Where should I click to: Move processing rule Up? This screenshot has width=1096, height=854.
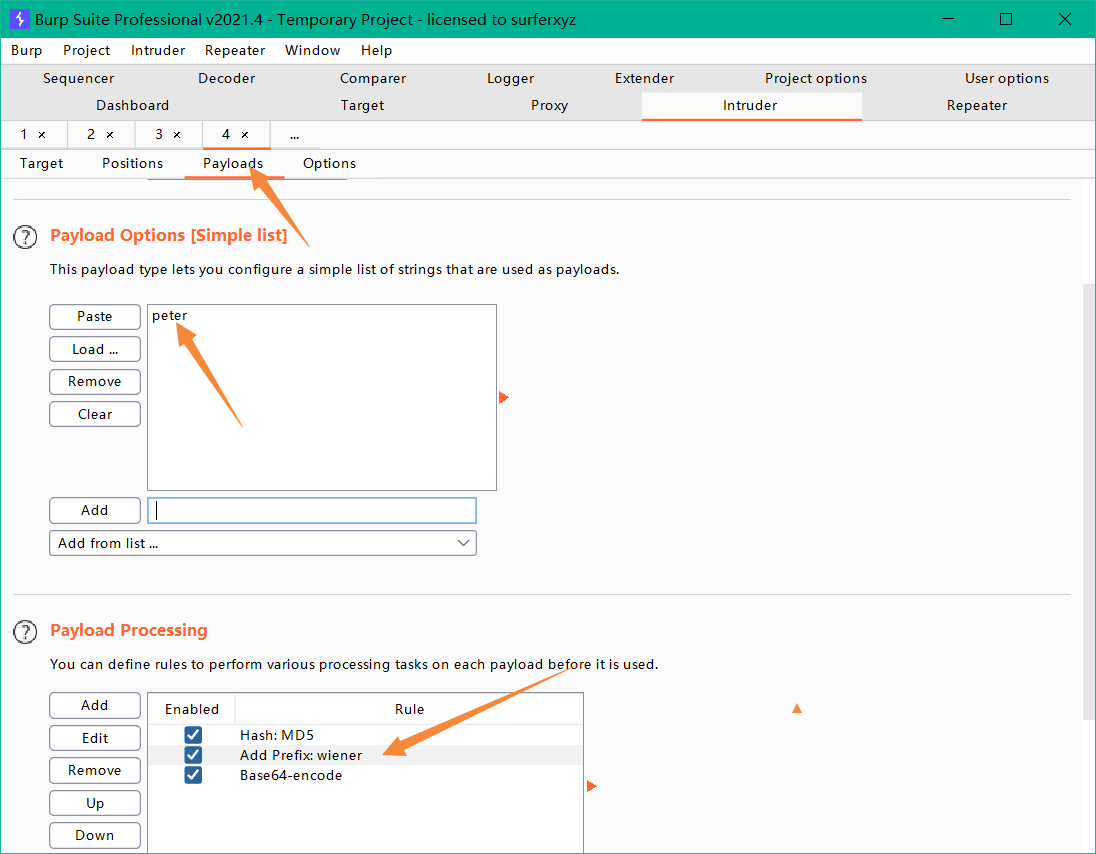pyautogui.click(x=95, y=803)
